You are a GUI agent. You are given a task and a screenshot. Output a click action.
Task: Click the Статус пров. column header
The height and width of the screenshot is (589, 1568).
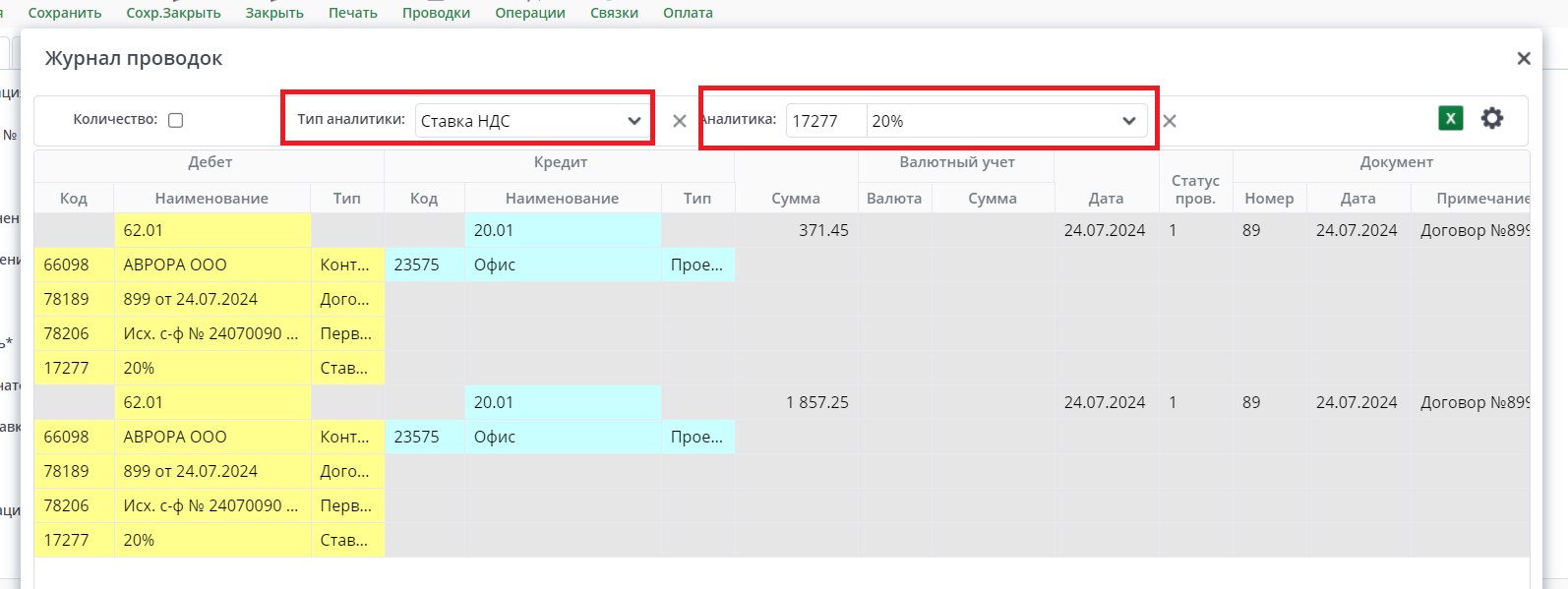pos(1195,189)
